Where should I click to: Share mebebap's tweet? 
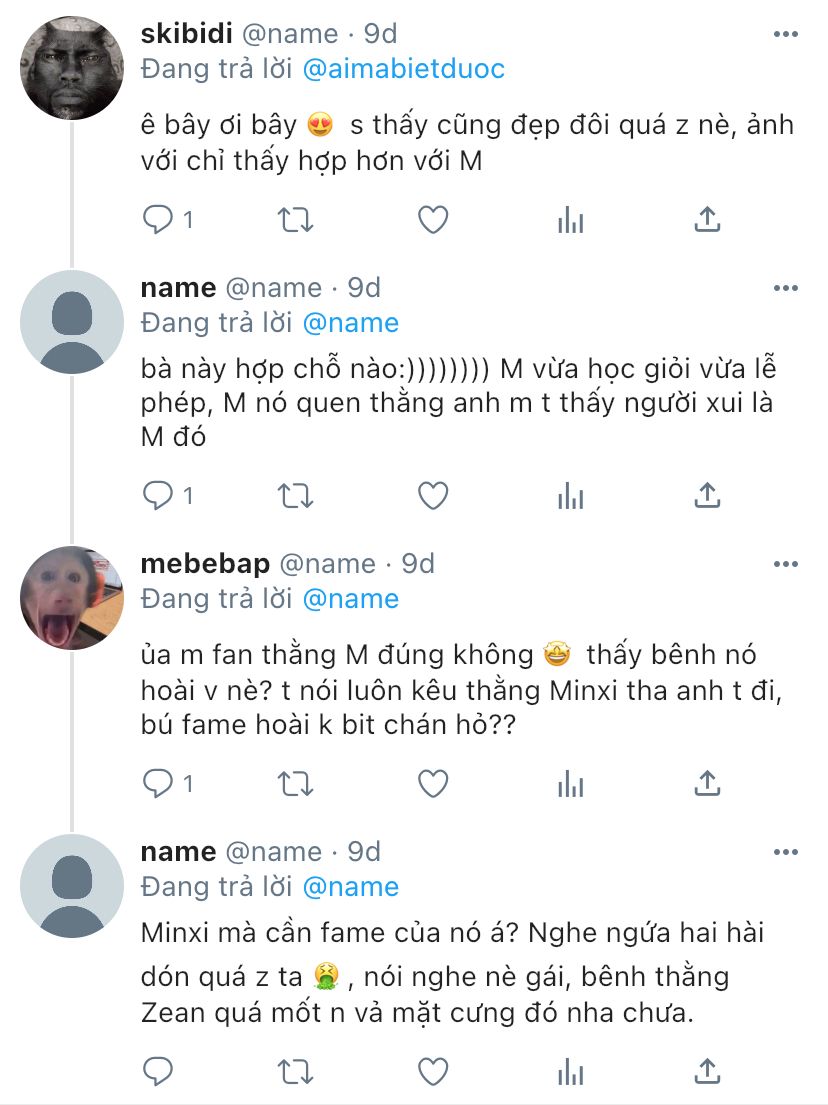pos(707,782)
